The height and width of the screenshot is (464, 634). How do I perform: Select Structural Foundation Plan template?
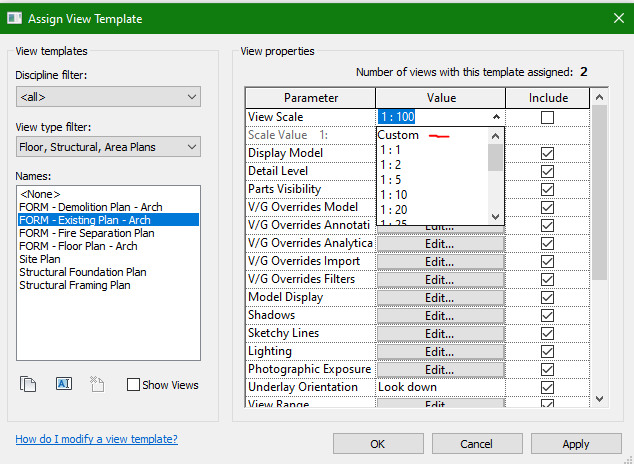coord(108,272)
